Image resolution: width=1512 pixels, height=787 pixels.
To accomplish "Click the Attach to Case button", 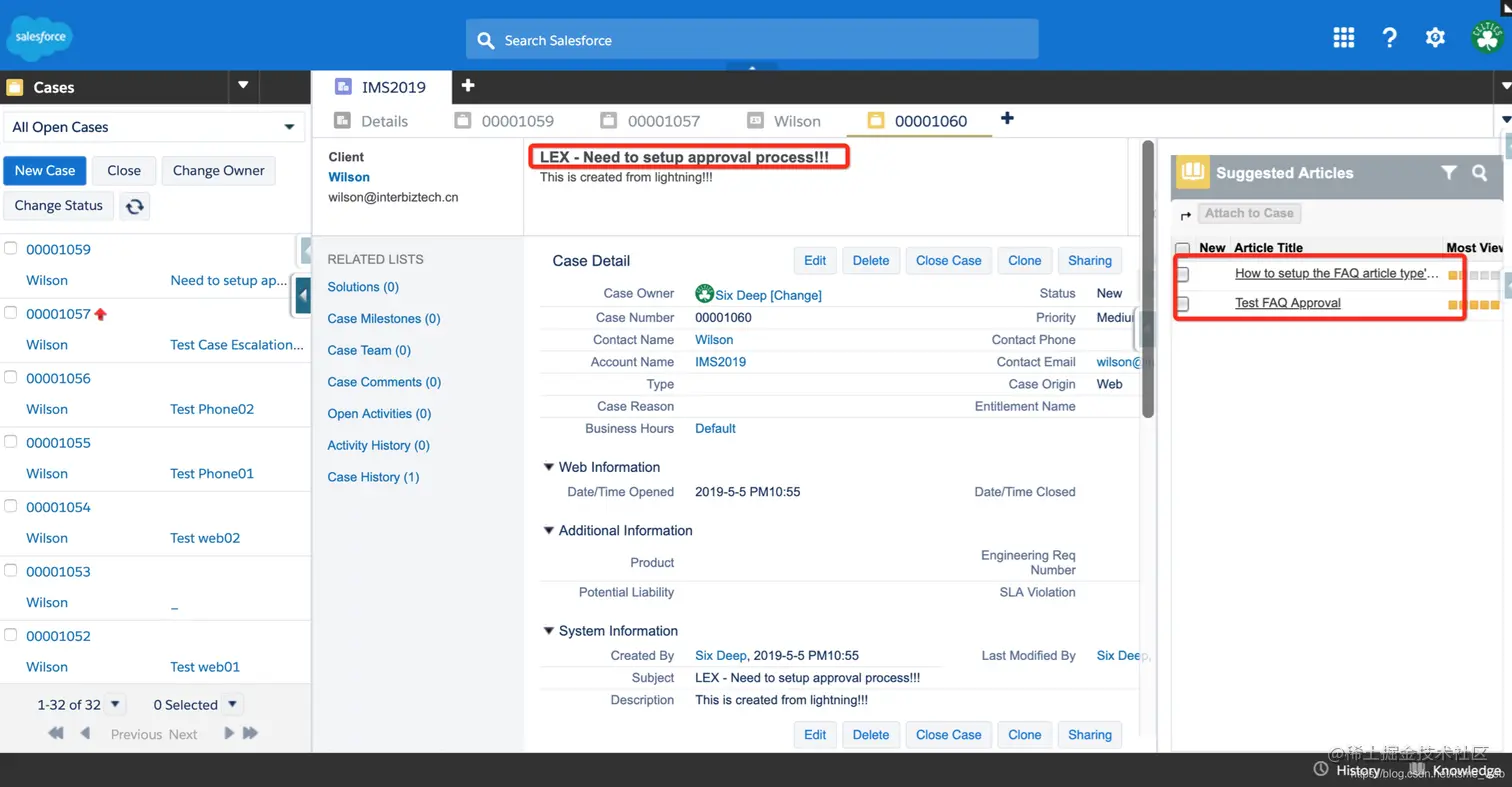I will click(x=1249, y=213).
